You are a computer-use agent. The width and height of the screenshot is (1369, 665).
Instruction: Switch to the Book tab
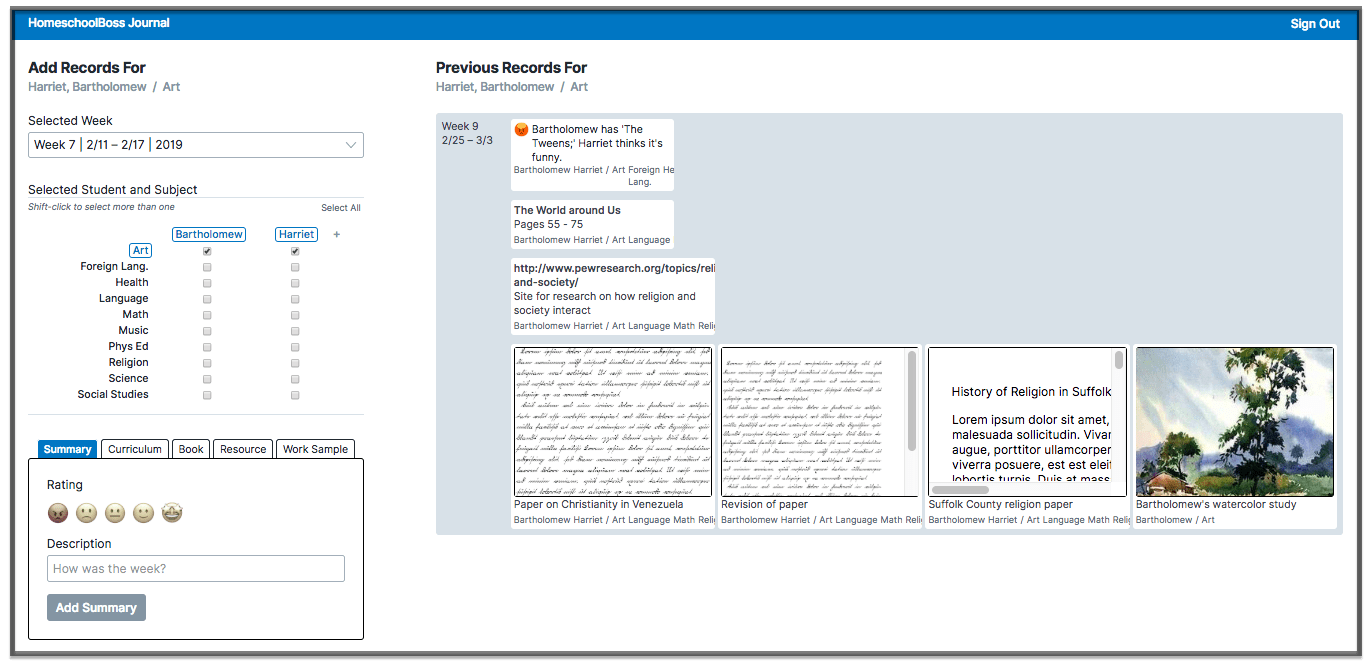pos(191,450)
